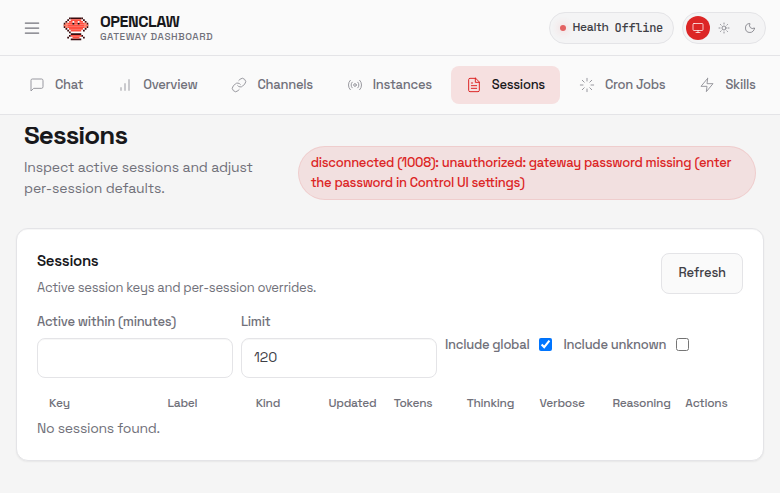Image resolution: width=780 pixels, height=493 pixels.
Task: Click the Channels link icon
Action: pos(239,85)
